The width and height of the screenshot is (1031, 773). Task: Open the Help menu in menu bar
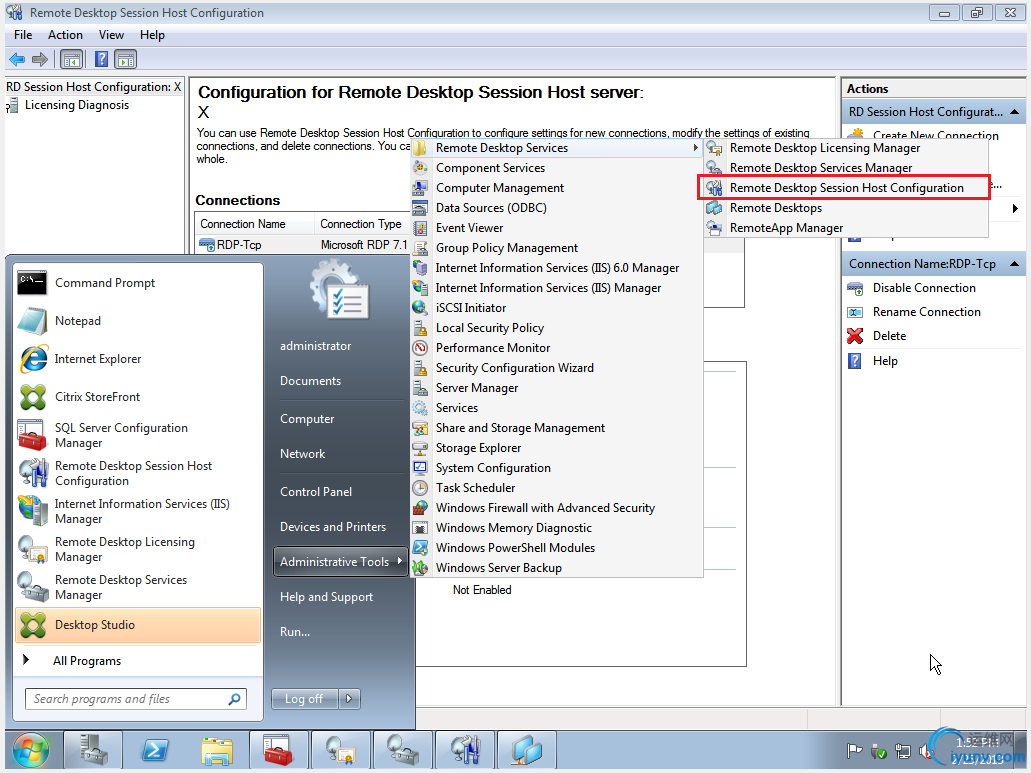click(x=152, y=35)
